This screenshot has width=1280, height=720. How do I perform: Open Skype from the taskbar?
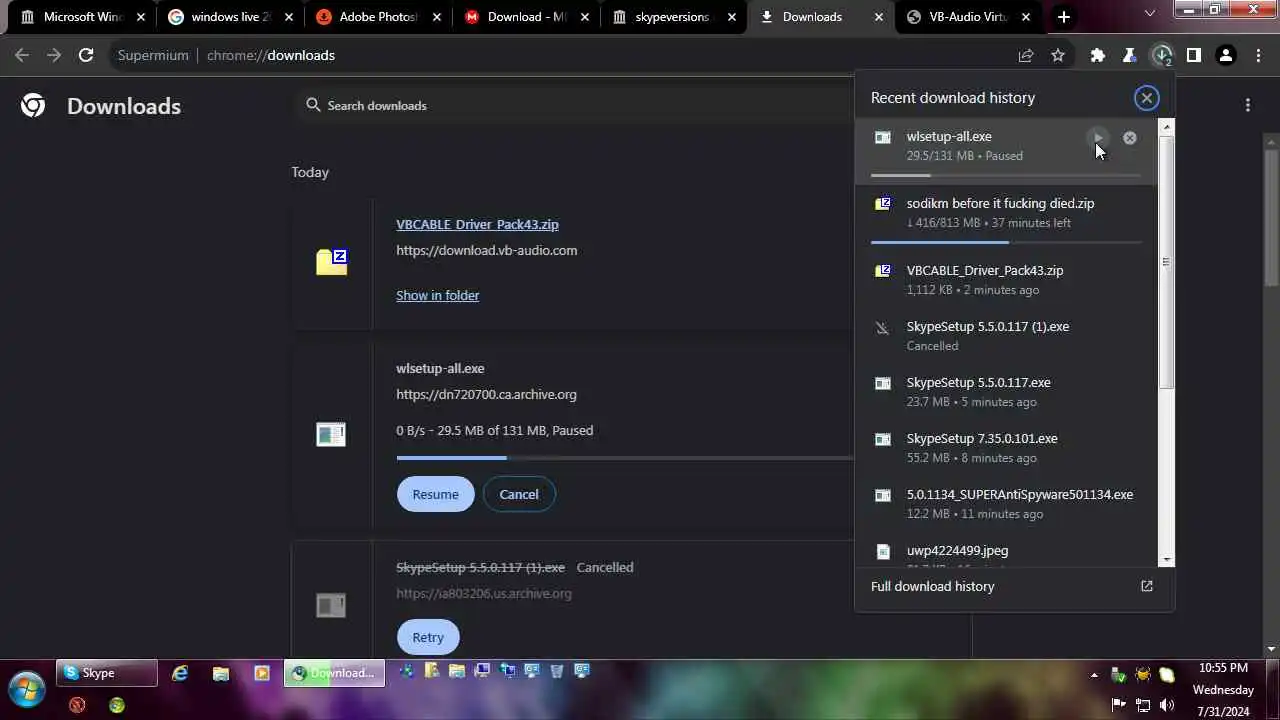[x=106, y=673]
